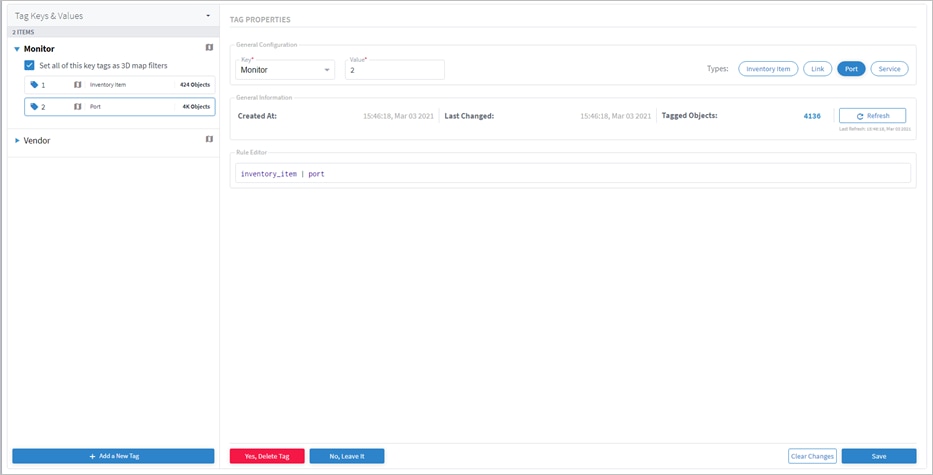Screen dimensions: 933x475
Task: Click the Vendor key label
Action: pos(37,140)
